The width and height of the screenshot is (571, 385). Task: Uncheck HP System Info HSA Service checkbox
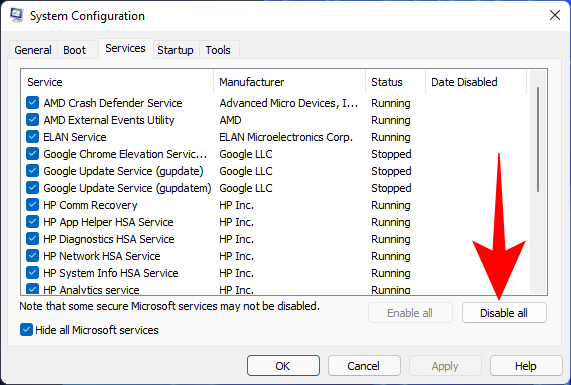point(32,273)
